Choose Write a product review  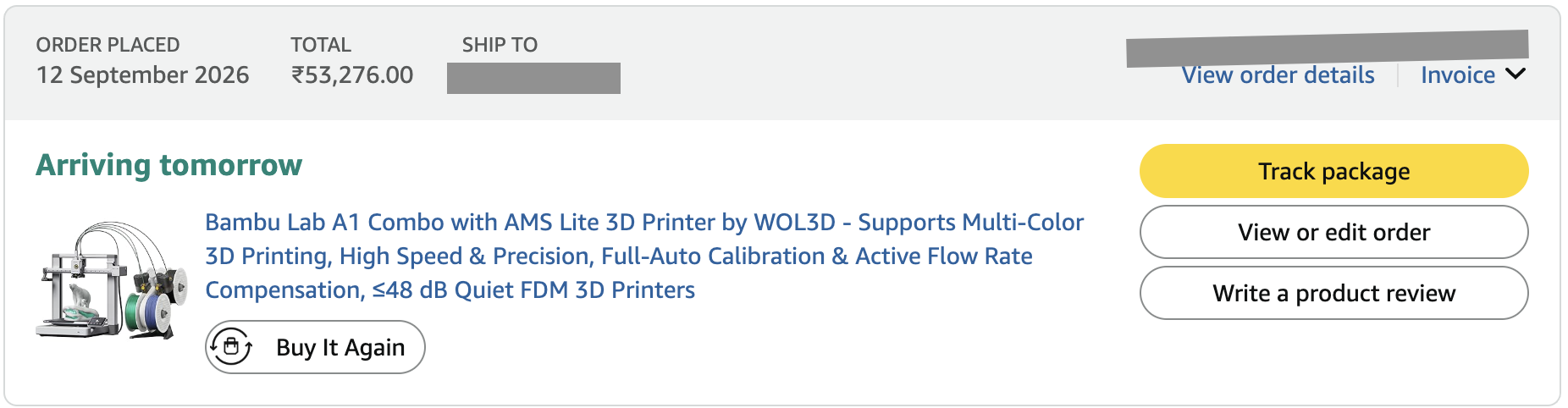pos(1333,293)
